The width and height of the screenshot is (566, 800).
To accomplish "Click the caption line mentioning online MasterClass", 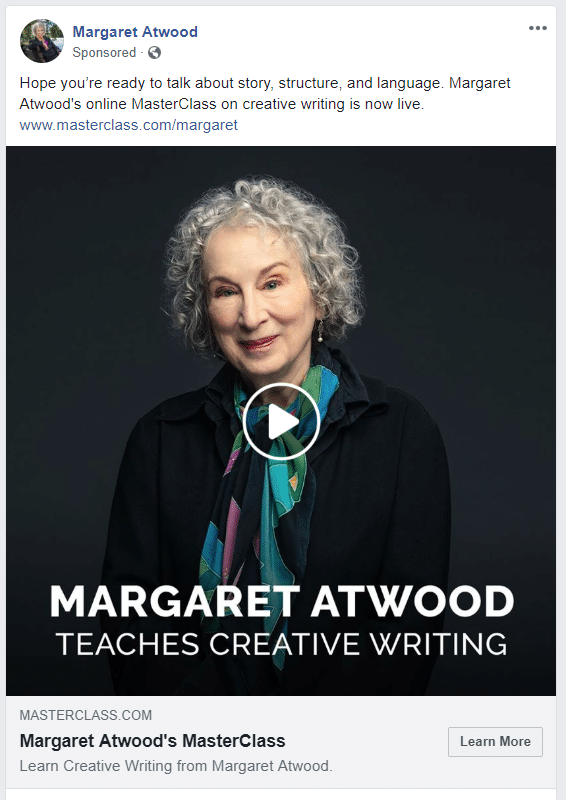I will click(x=222, y=104).
